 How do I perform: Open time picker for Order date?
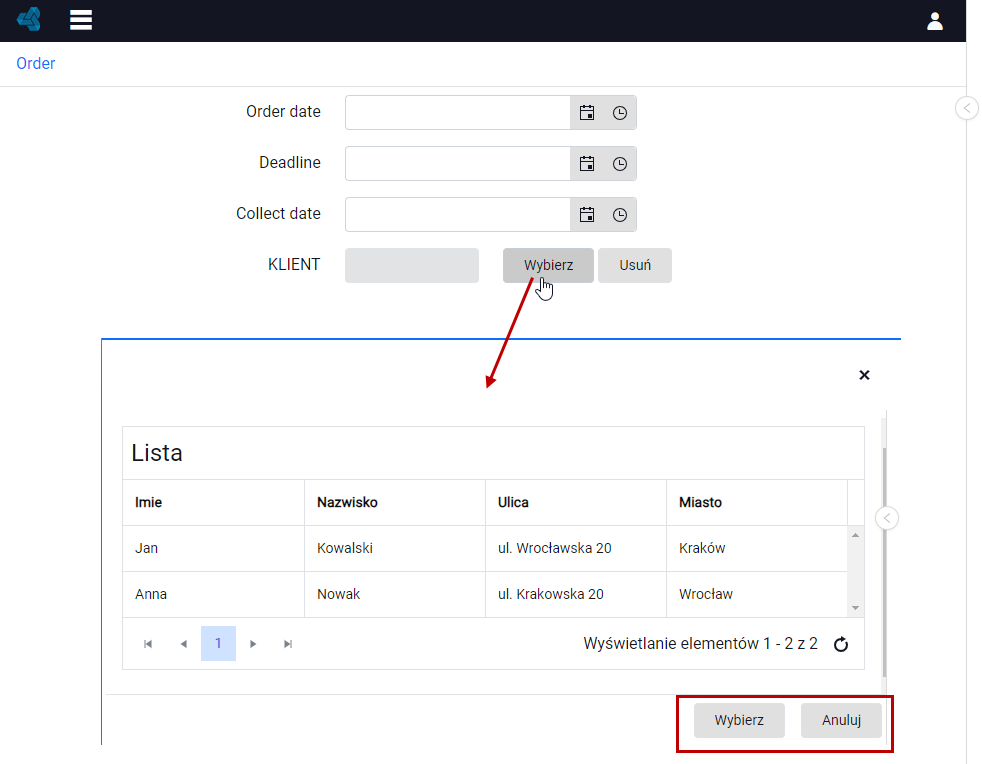point(619,113)
